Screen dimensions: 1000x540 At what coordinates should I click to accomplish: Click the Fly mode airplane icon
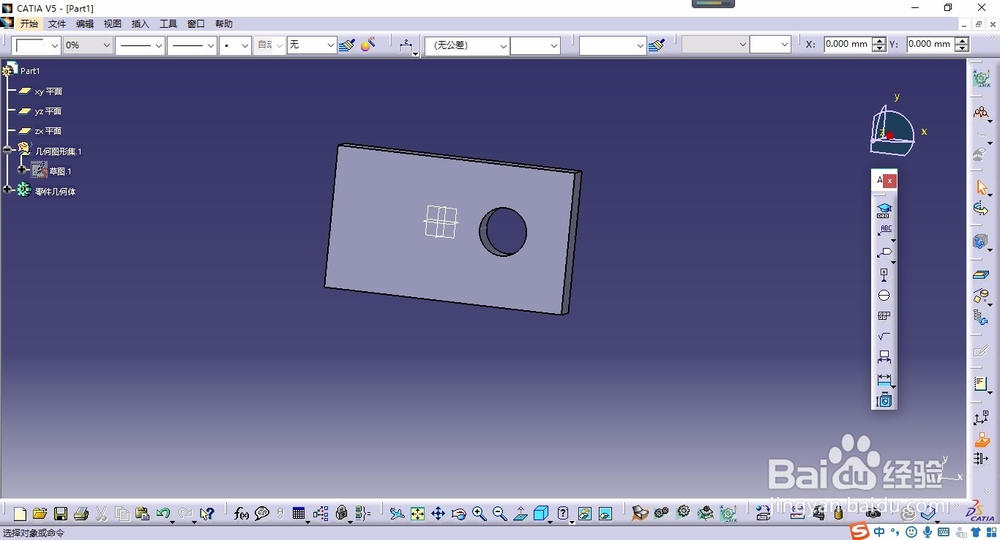pos(397,513)
